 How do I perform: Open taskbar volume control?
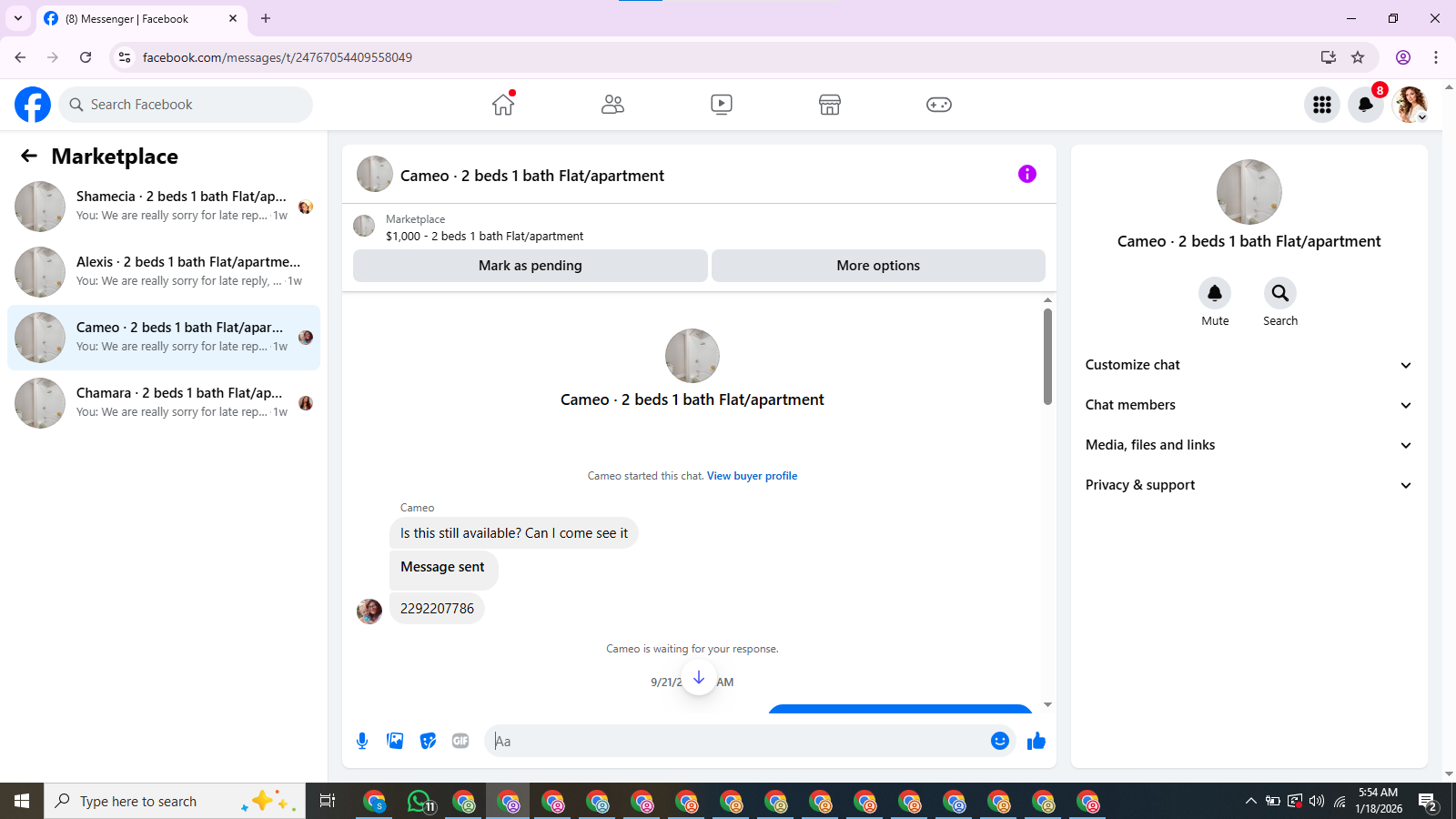pos(1317,801)
